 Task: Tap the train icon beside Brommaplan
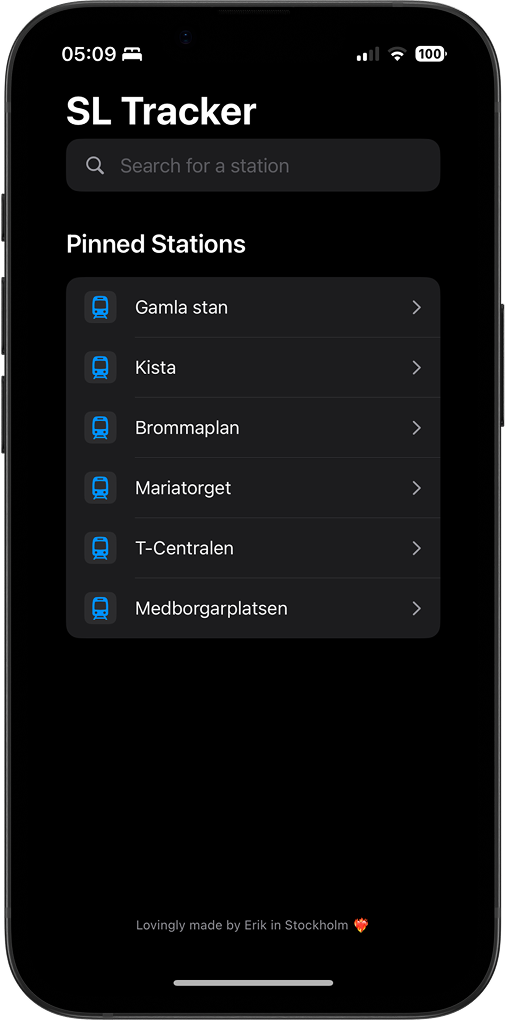pyautogui.click(x=100, y=427)
